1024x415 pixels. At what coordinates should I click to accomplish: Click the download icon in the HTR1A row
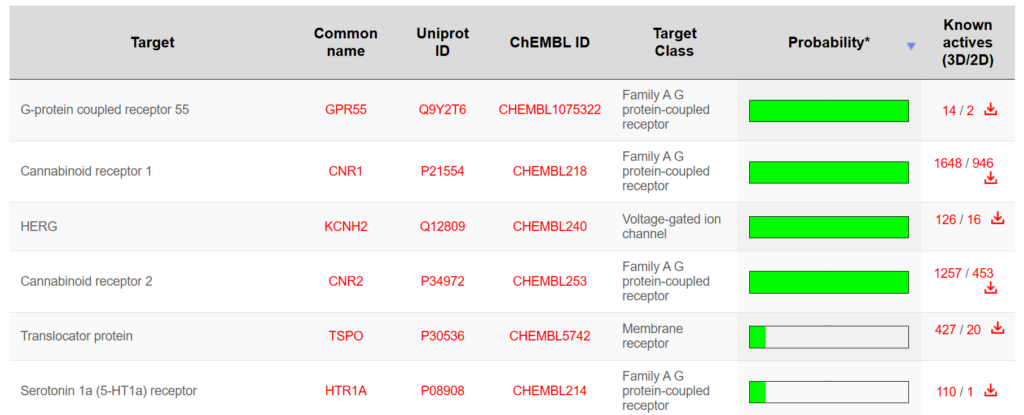click(x=991, y=391)
